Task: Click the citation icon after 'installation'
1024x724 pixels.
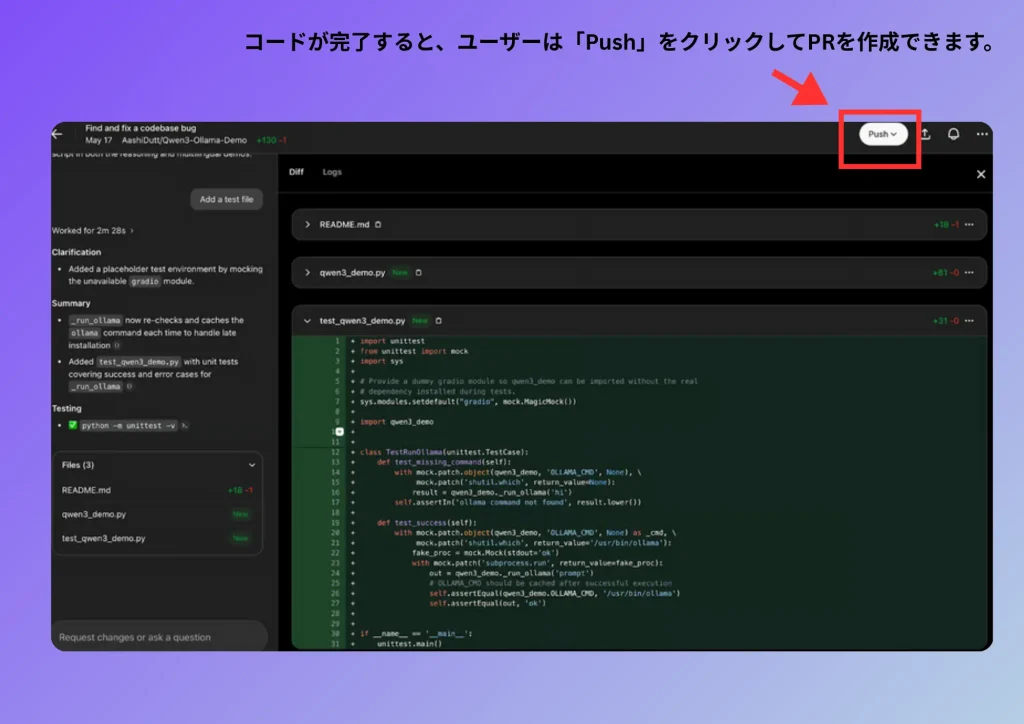Action: (x=117, y=345)
